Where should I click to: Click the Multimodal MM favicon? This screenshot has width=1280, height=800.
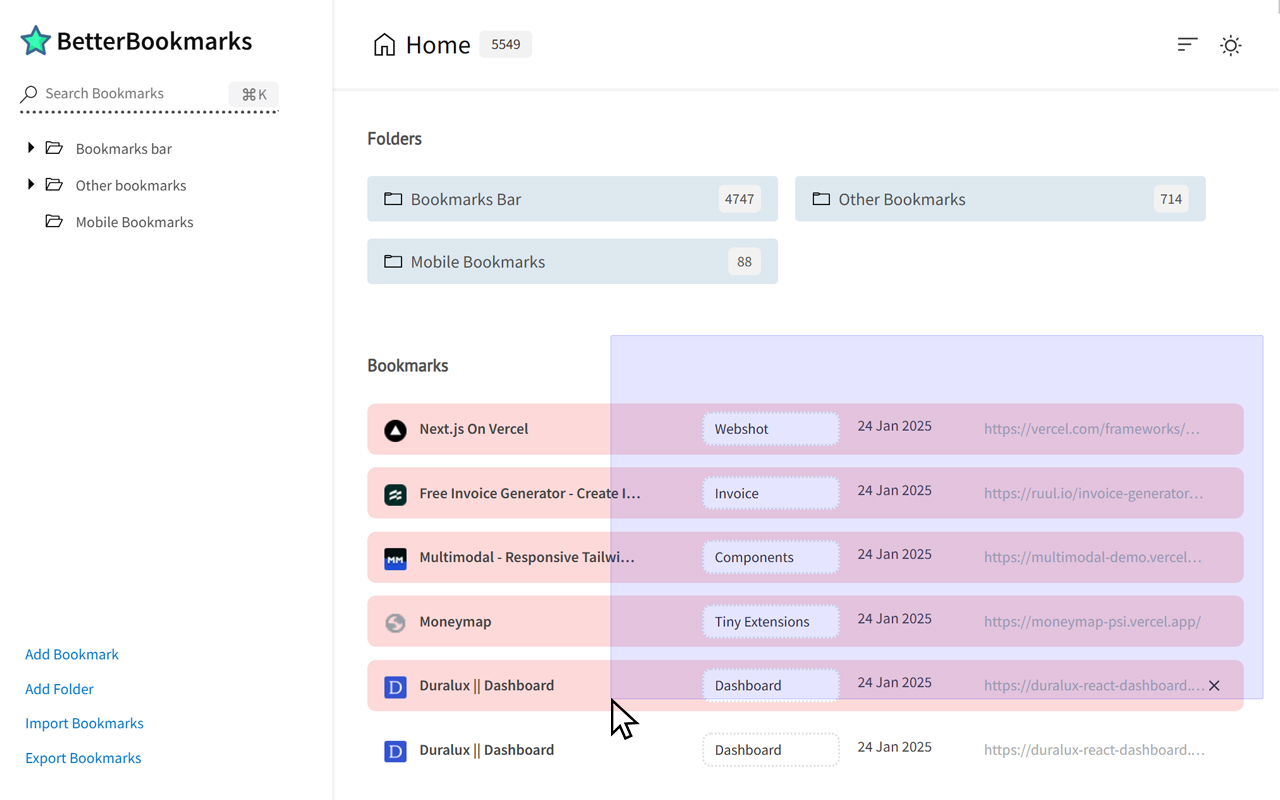[396, 558]
